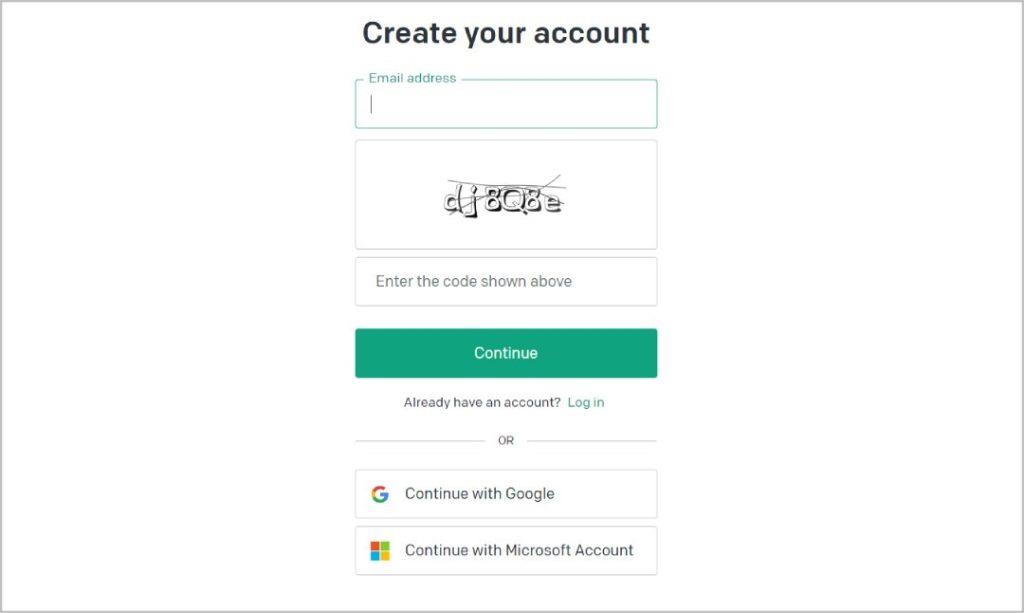Click the 'Create your account' heading
This screenshot has width=1024, height=613.
506,33
